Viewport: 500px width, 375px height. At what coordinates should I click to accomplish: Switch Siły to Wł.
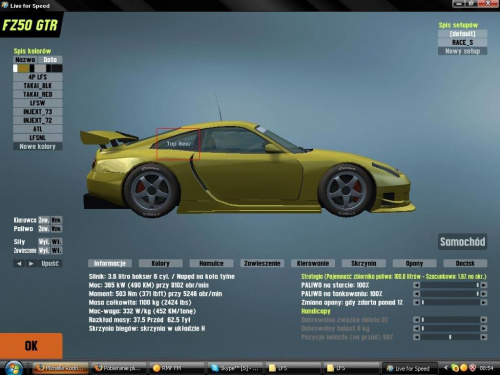pyautogui.click(x=56, y=241)
